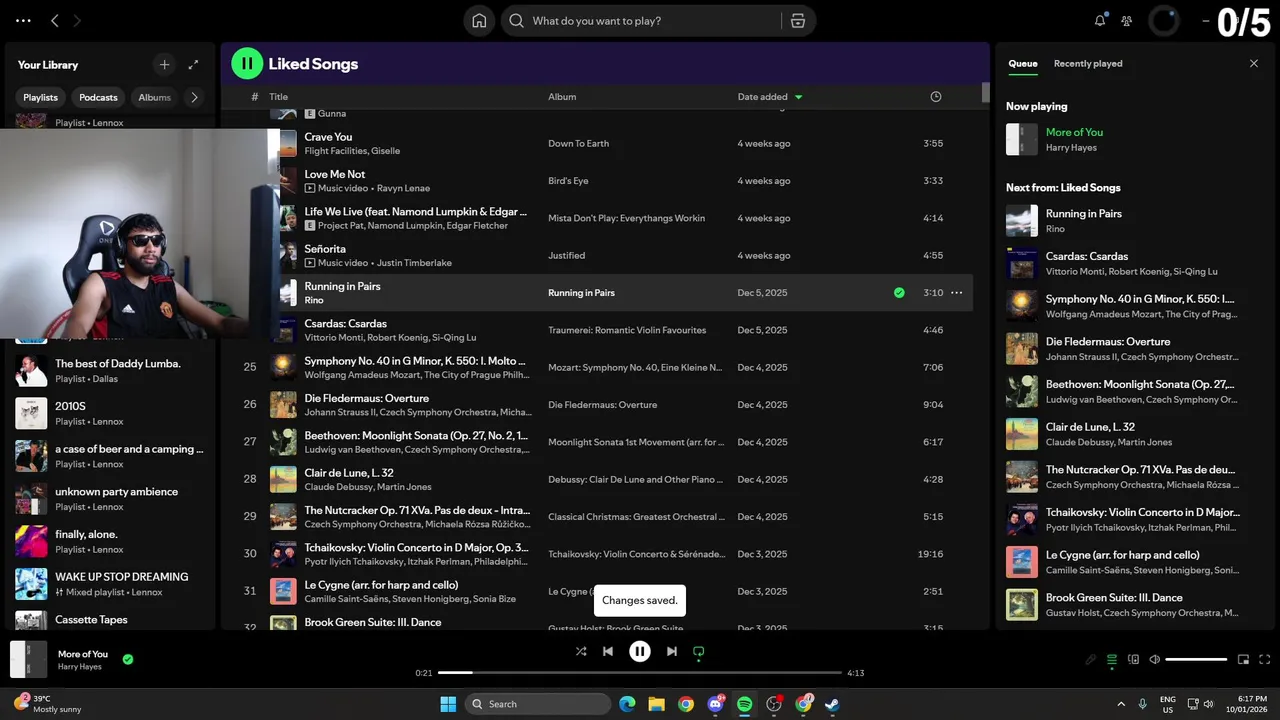This screenshot has width=1280, height=720.
Task: Click the duration clock column icon
Action: click(936, 97)
